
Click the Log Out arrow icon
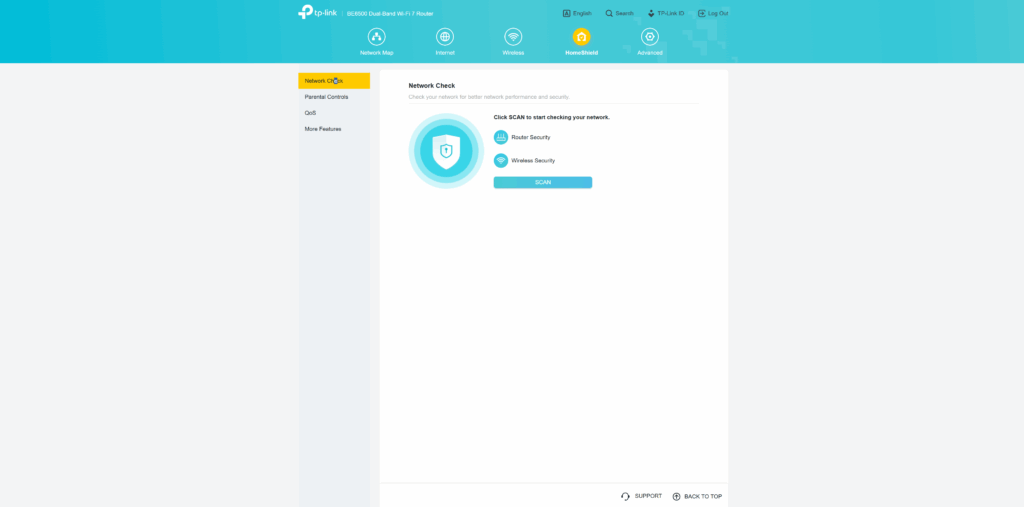[701, 13]
